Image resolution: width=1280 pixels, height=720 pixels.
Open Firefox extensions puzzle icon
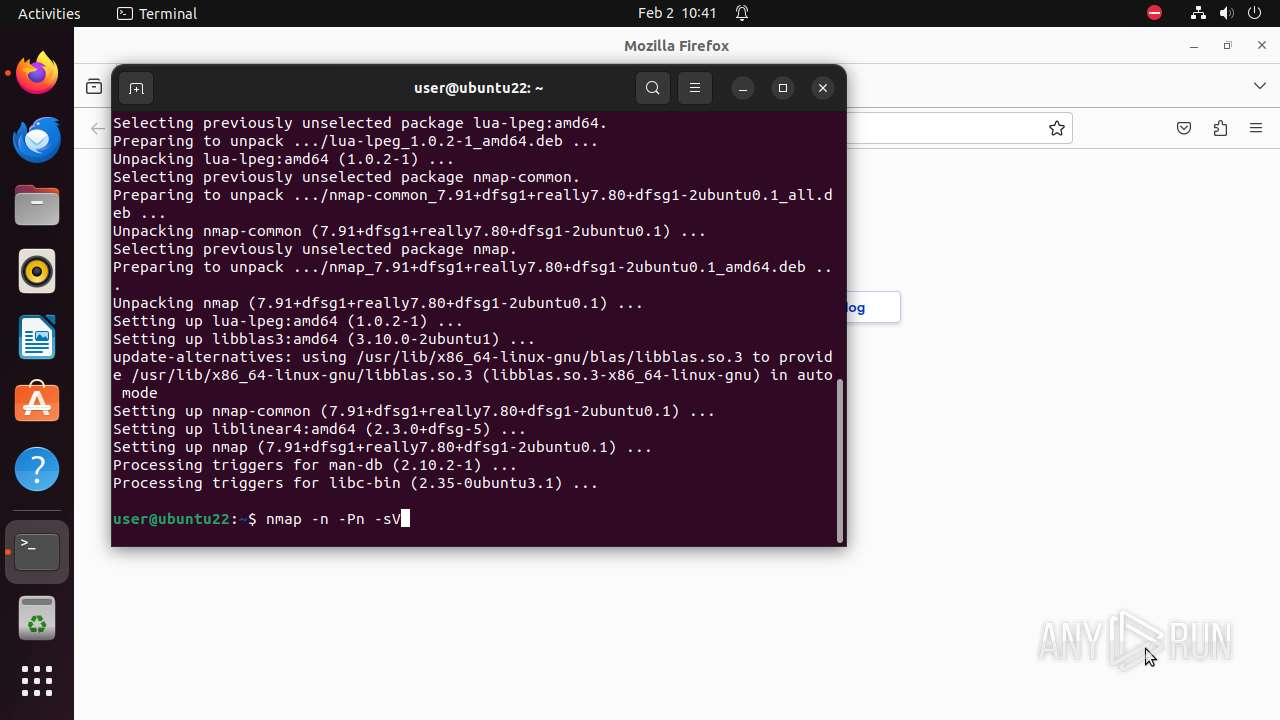pyautogui.click(x=1220, y=128)
